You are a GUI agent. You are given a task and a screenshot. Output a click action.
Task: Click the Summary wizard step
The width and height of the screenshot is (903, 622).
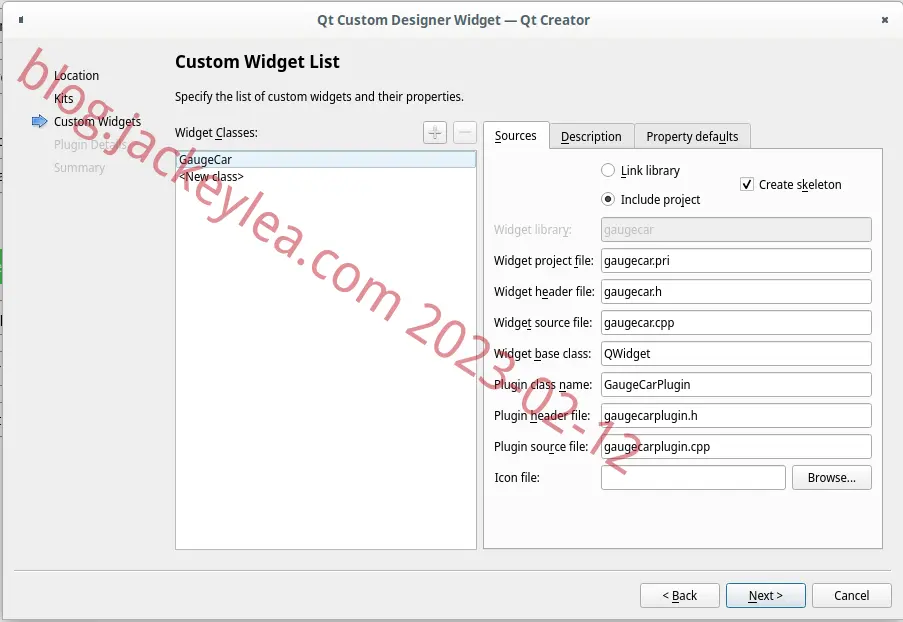pyautogui.click(x=79, y=168)
